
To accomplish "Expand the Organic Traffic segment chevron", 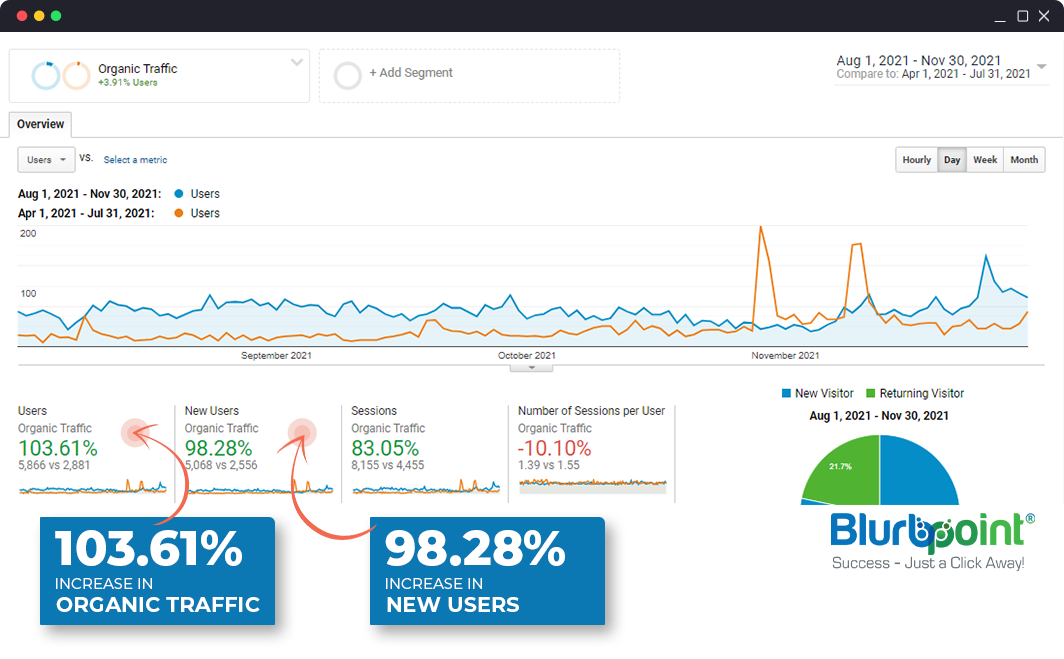I will (x=297, y=62).
